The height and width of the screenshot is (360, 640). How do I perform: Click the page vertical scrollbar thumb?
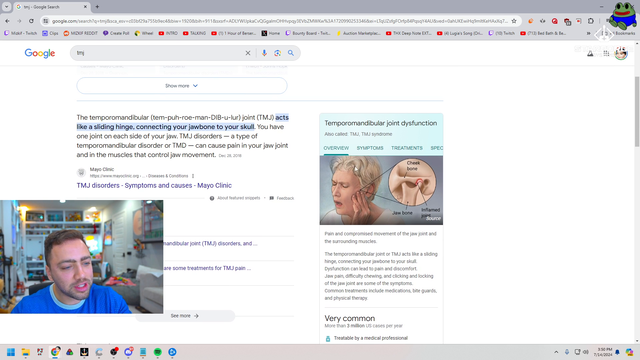coord(637,111)
